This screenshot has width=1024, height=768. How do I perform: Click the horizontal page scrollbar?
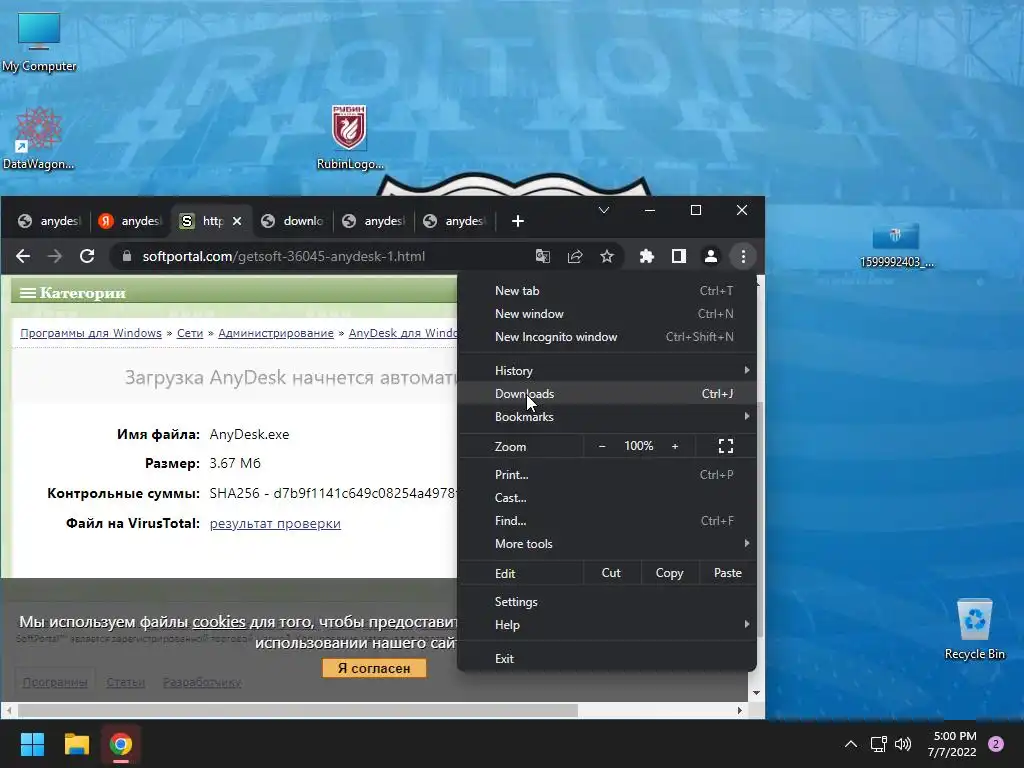pos(298,710)
